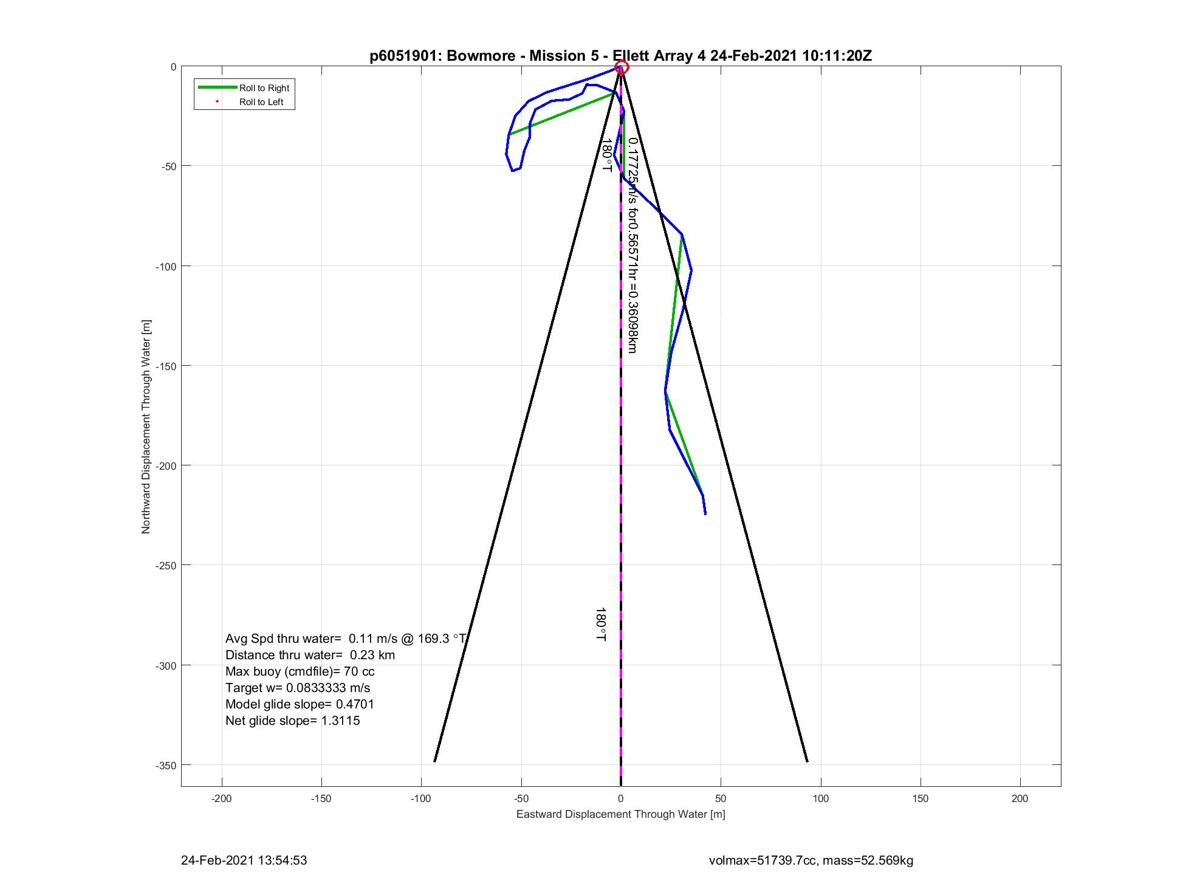Click the y-axis tick label -250
The image size is (1200, 885).
click(164, 566)
